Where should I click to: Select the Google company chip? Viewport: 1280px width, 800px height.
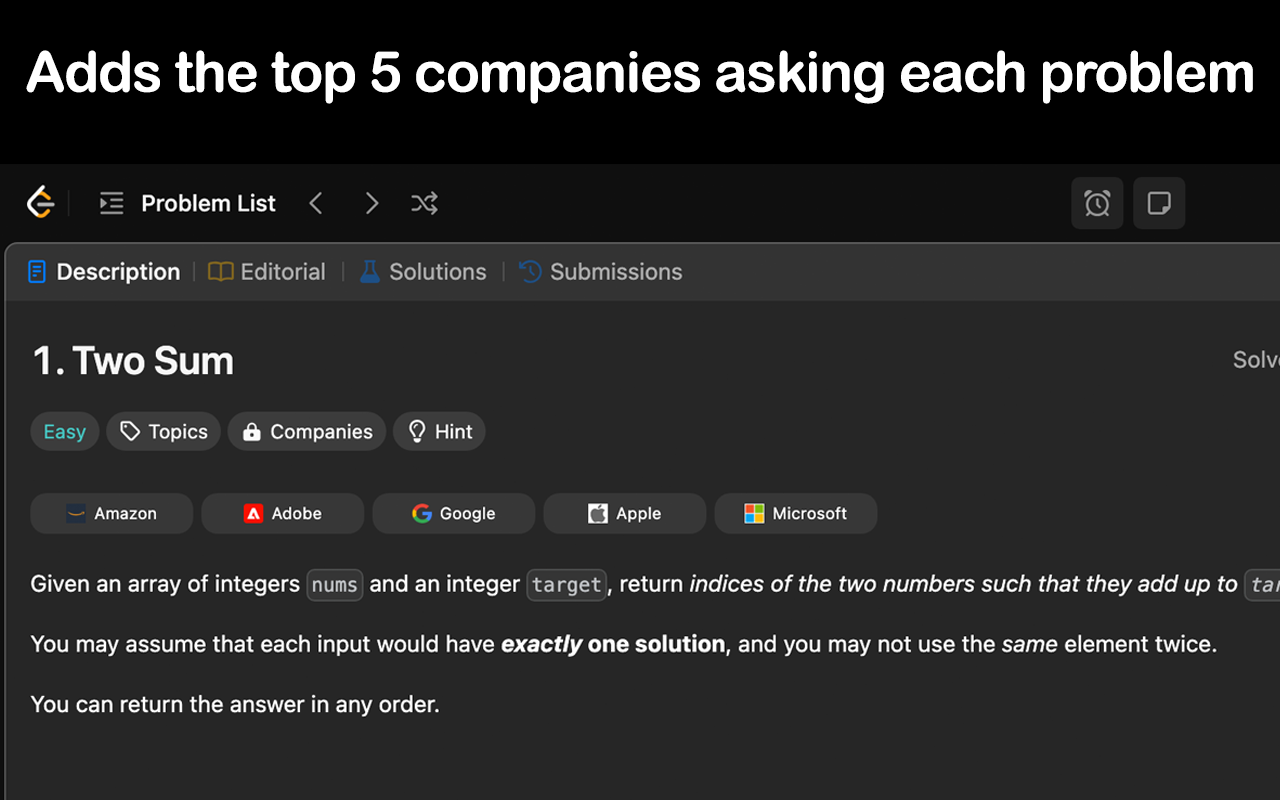pyautogui.click(x=454, y=514)
